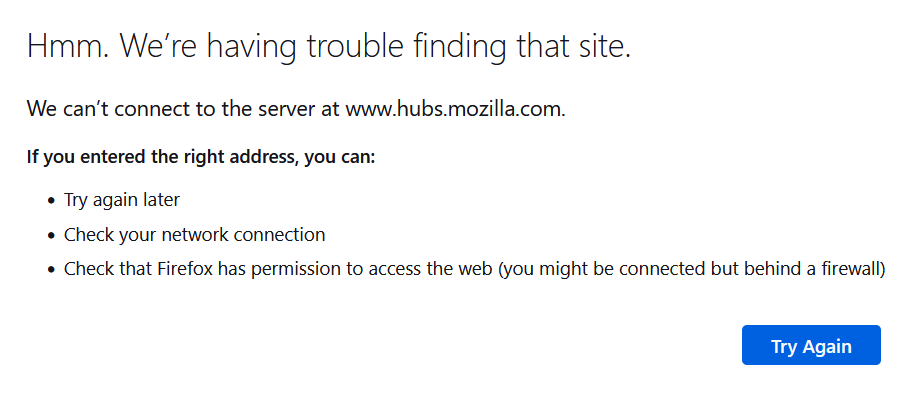Click the bullet dot before "Try again later"
The height and width of the screenshot is (409, 916).
click(51, 201)
